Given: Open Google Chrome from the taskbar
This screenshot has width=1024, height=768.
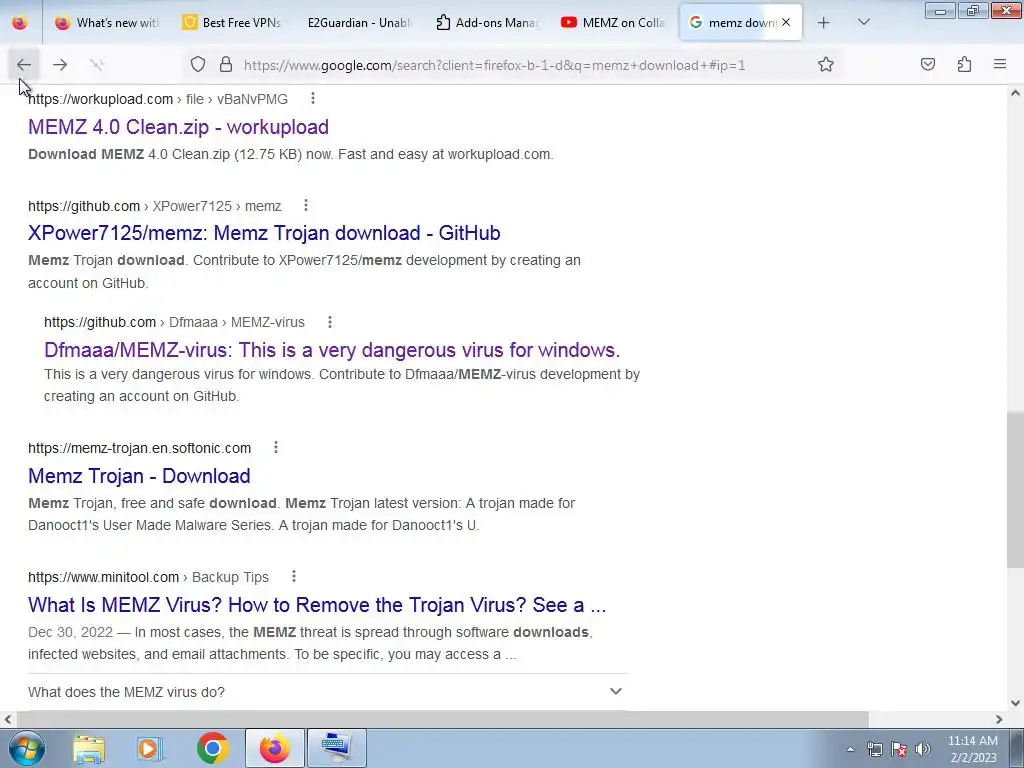Looking at the screenshot, I should (x=212, y=748).
